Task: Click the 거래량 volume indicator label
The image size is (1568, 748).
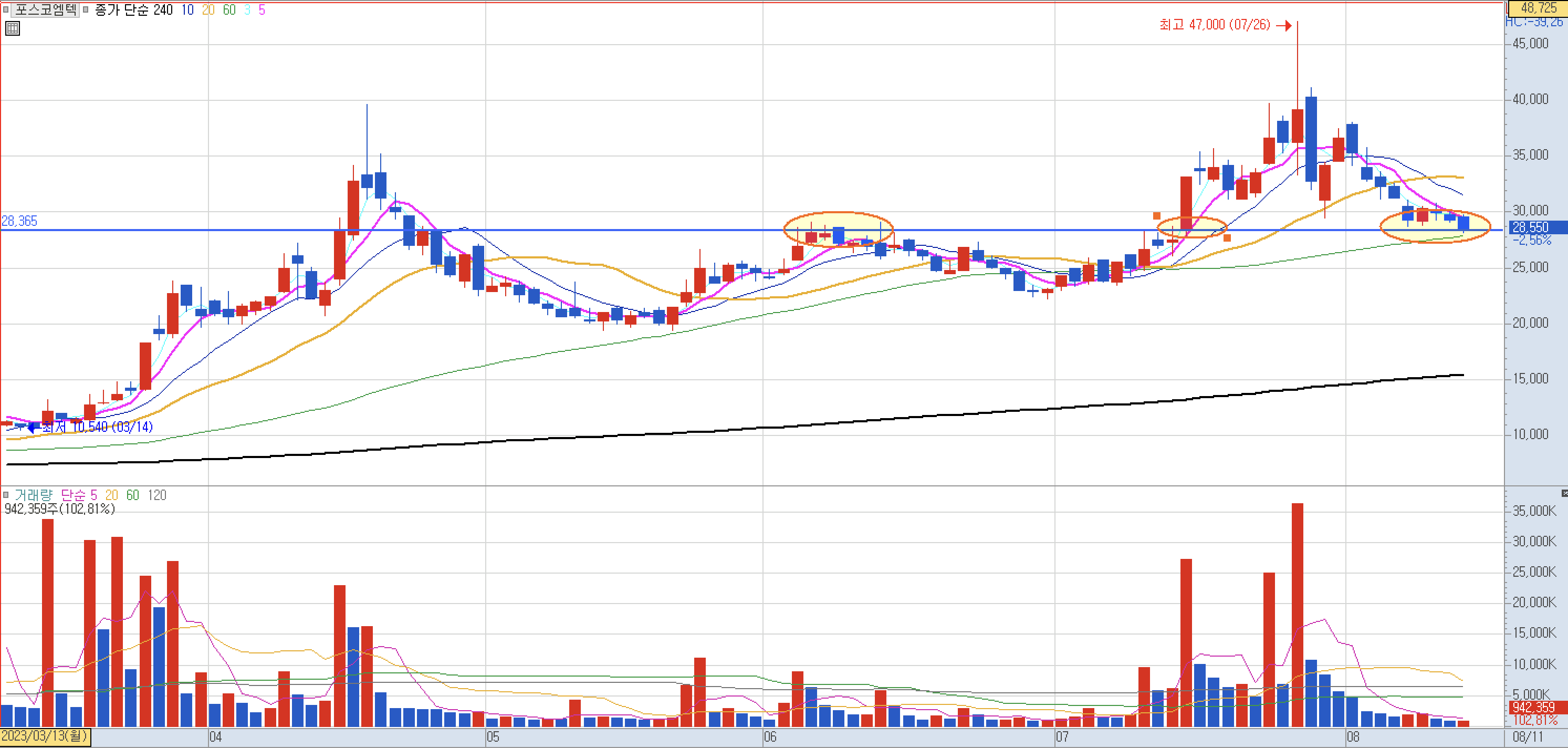Action: click(x=34, y=495)
